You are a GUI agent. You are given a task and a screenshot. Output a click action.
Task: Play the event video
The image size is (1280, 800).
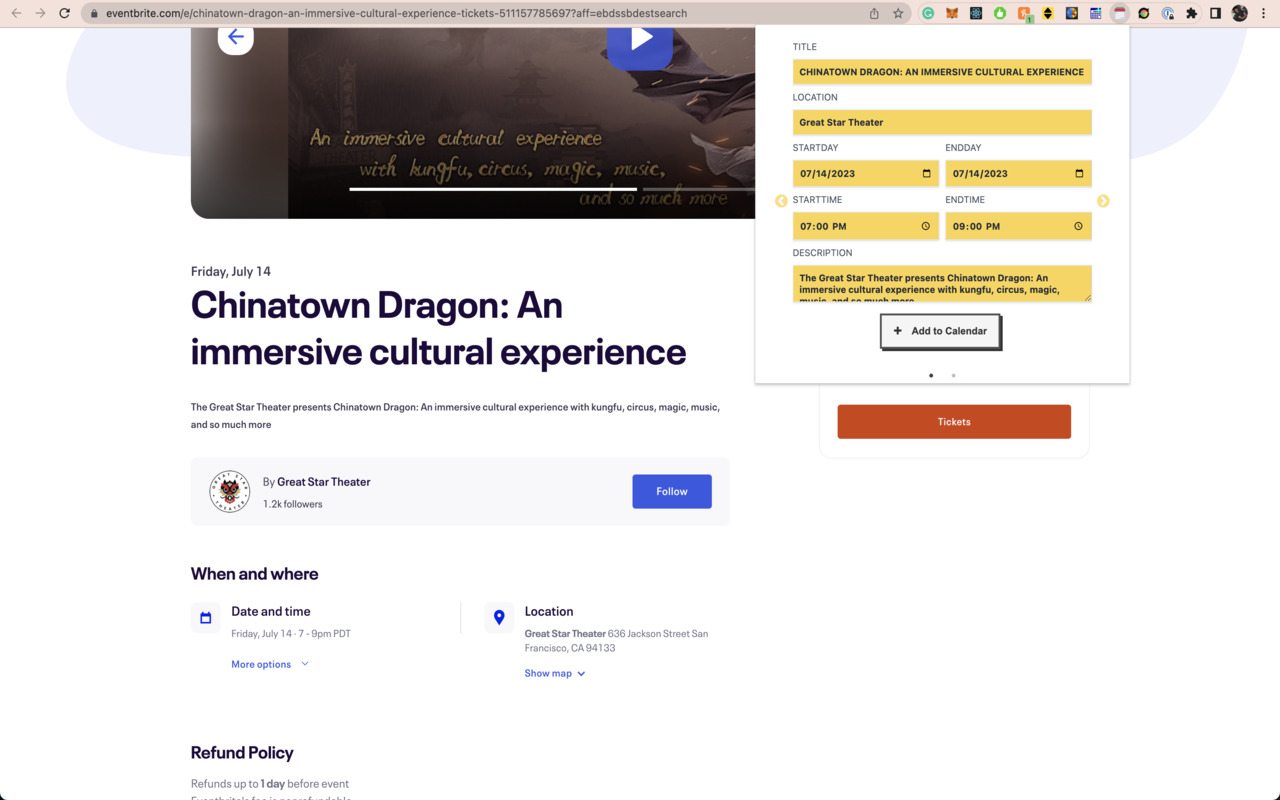[x=641, y=40]
